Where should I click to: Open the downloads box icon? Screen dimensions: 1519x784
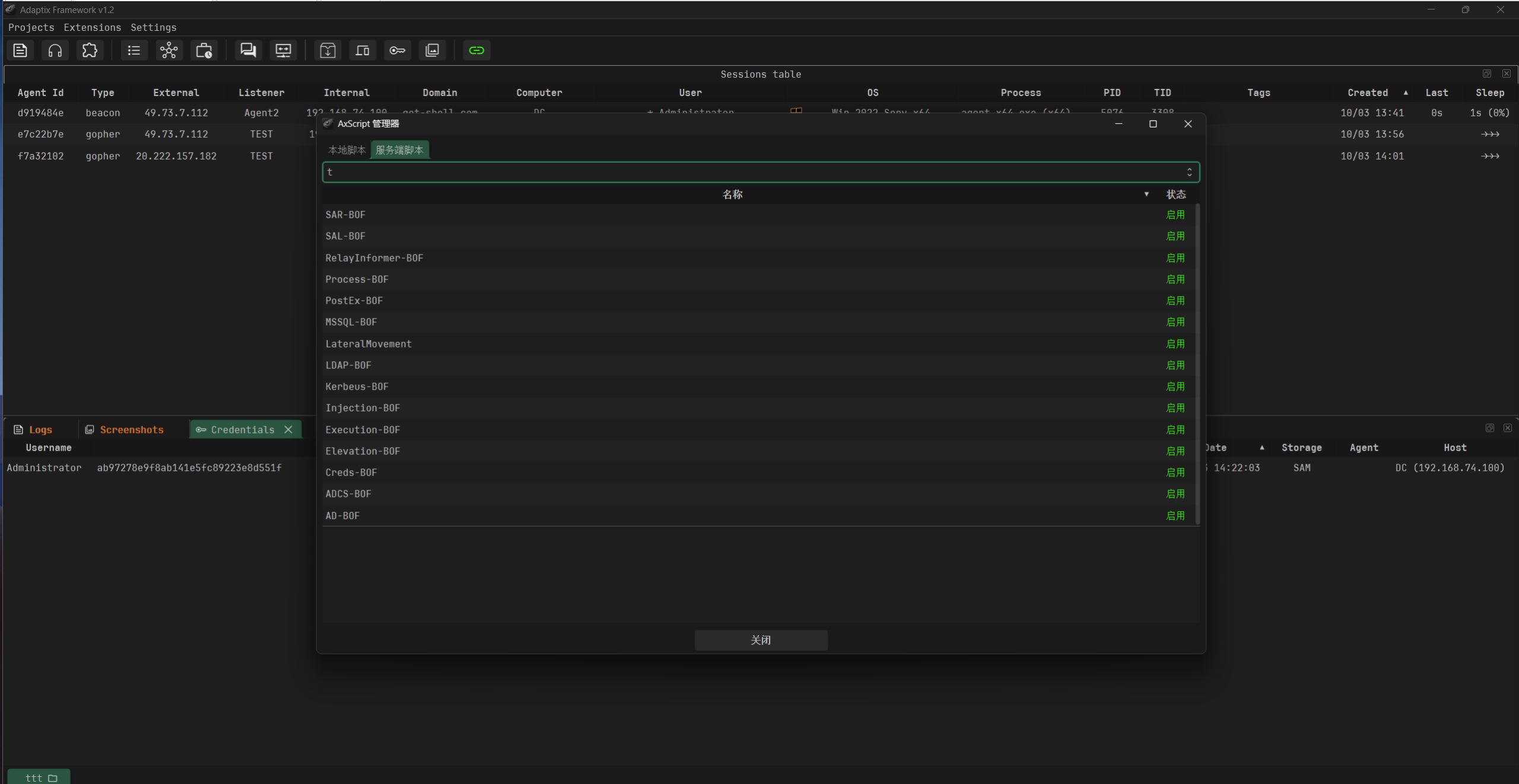[328, 50]
